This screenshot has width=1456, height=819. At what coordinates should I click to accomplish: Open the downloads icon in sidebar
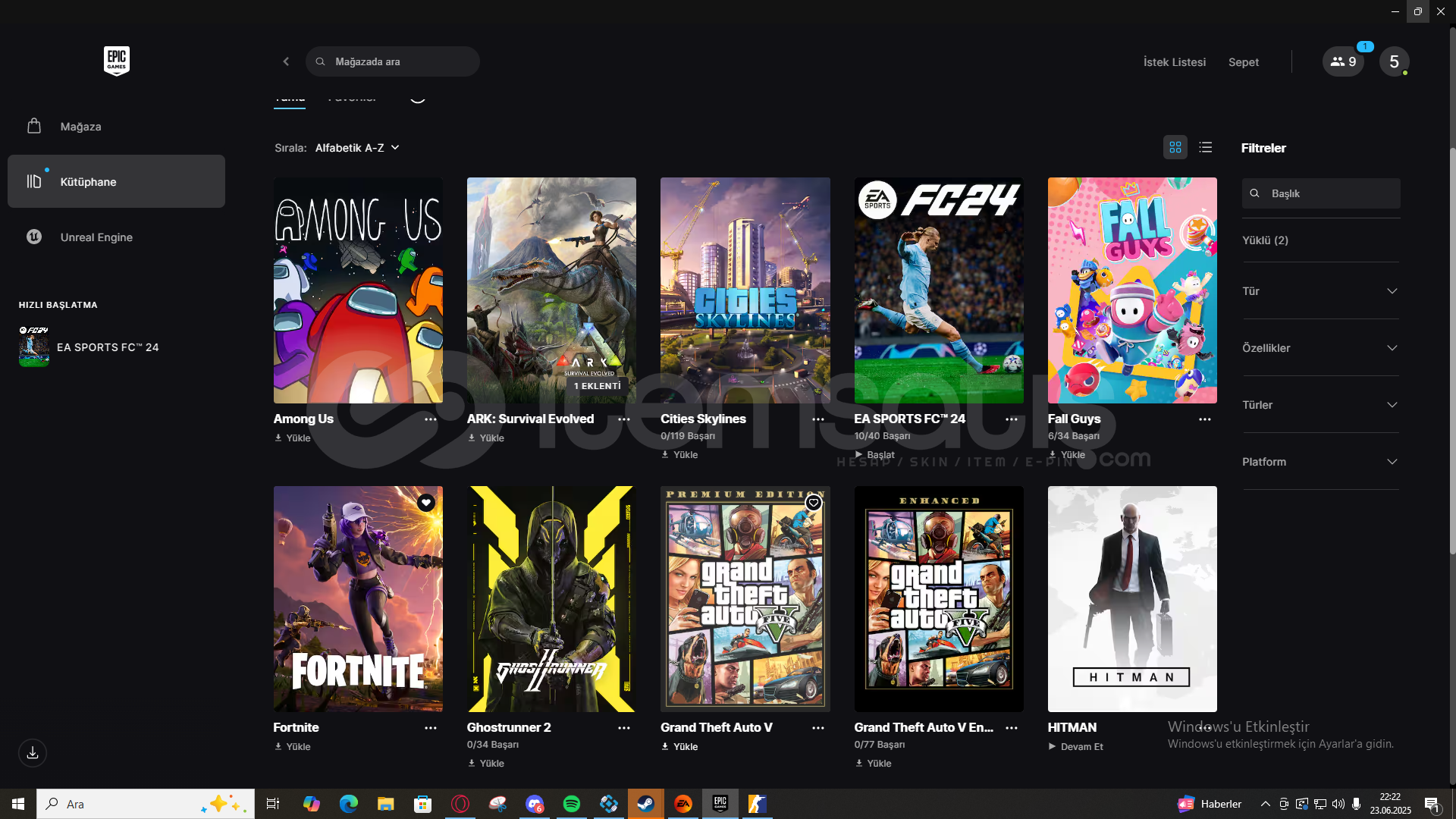(x=33, y=752)
